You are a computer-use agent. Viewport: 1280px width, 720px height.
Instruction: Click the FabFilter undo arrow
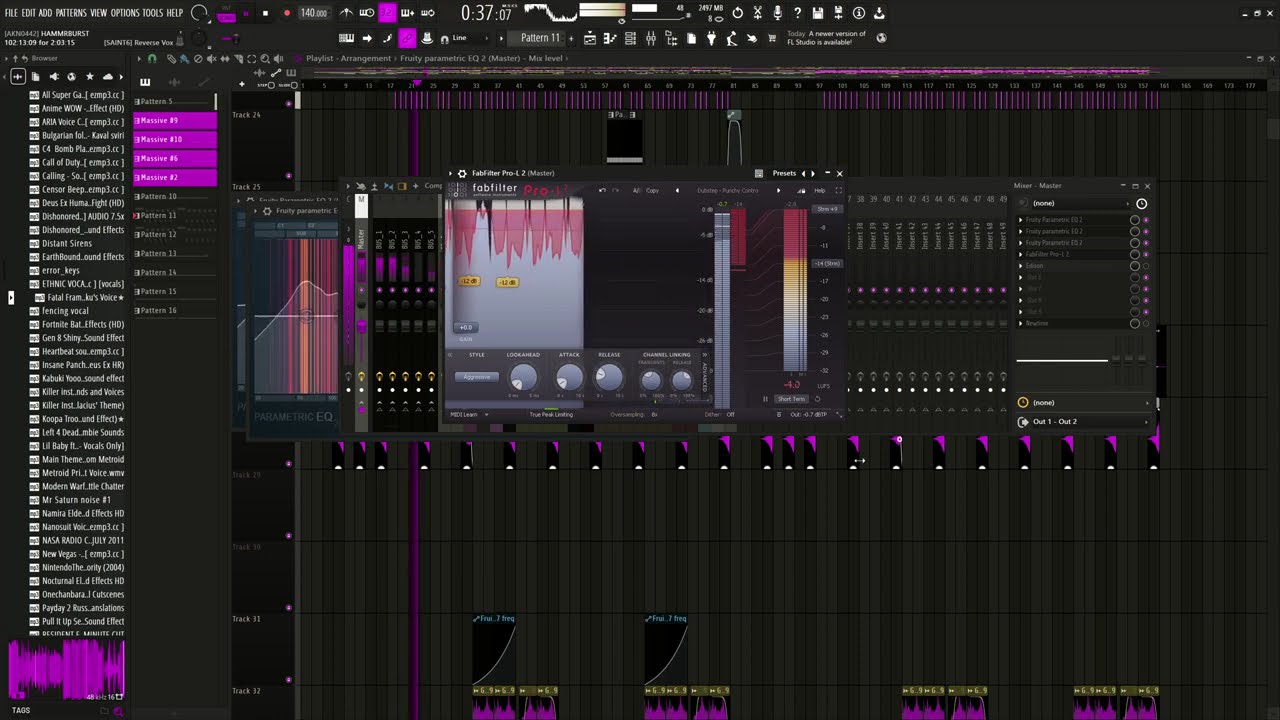[602, 190]
